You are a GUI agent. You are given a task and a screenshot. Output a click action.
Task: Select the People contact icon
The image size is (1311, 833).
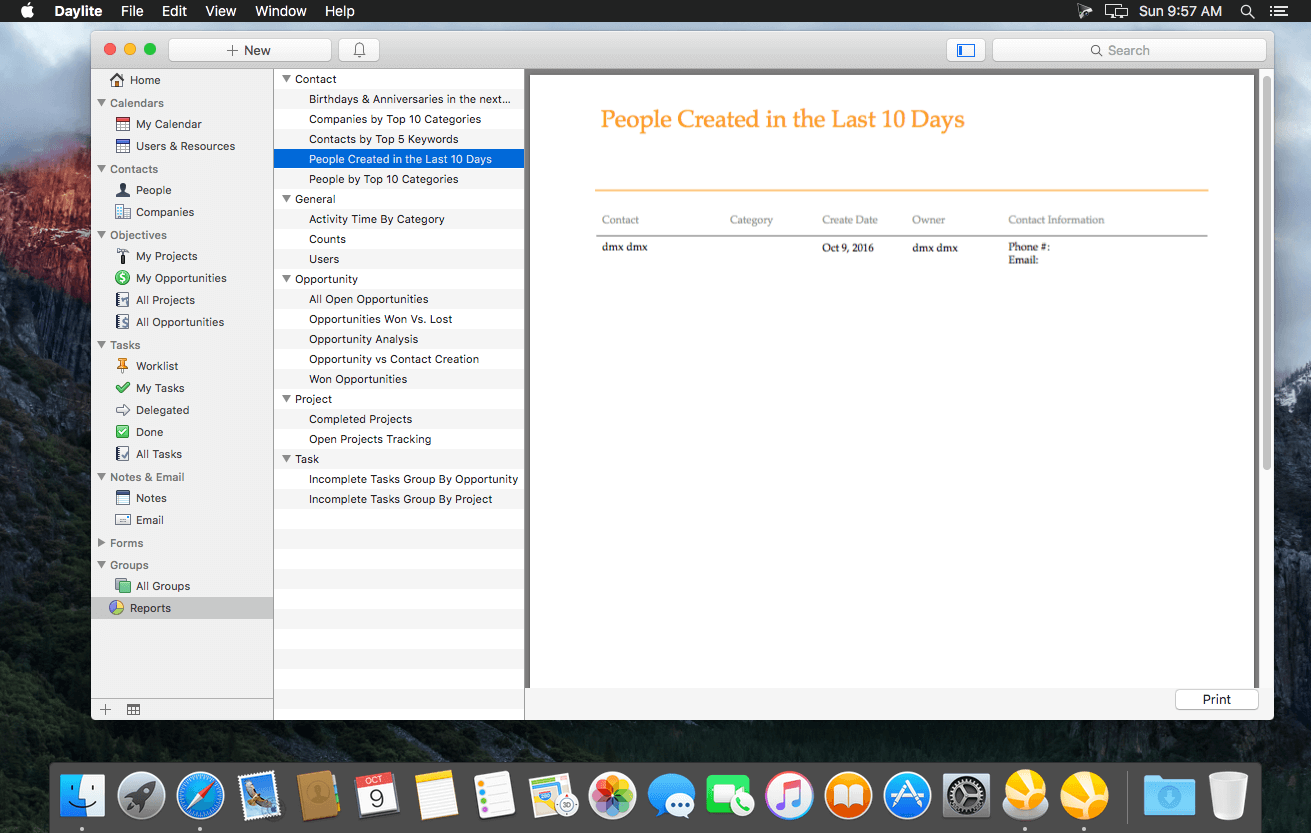[123, 190]
